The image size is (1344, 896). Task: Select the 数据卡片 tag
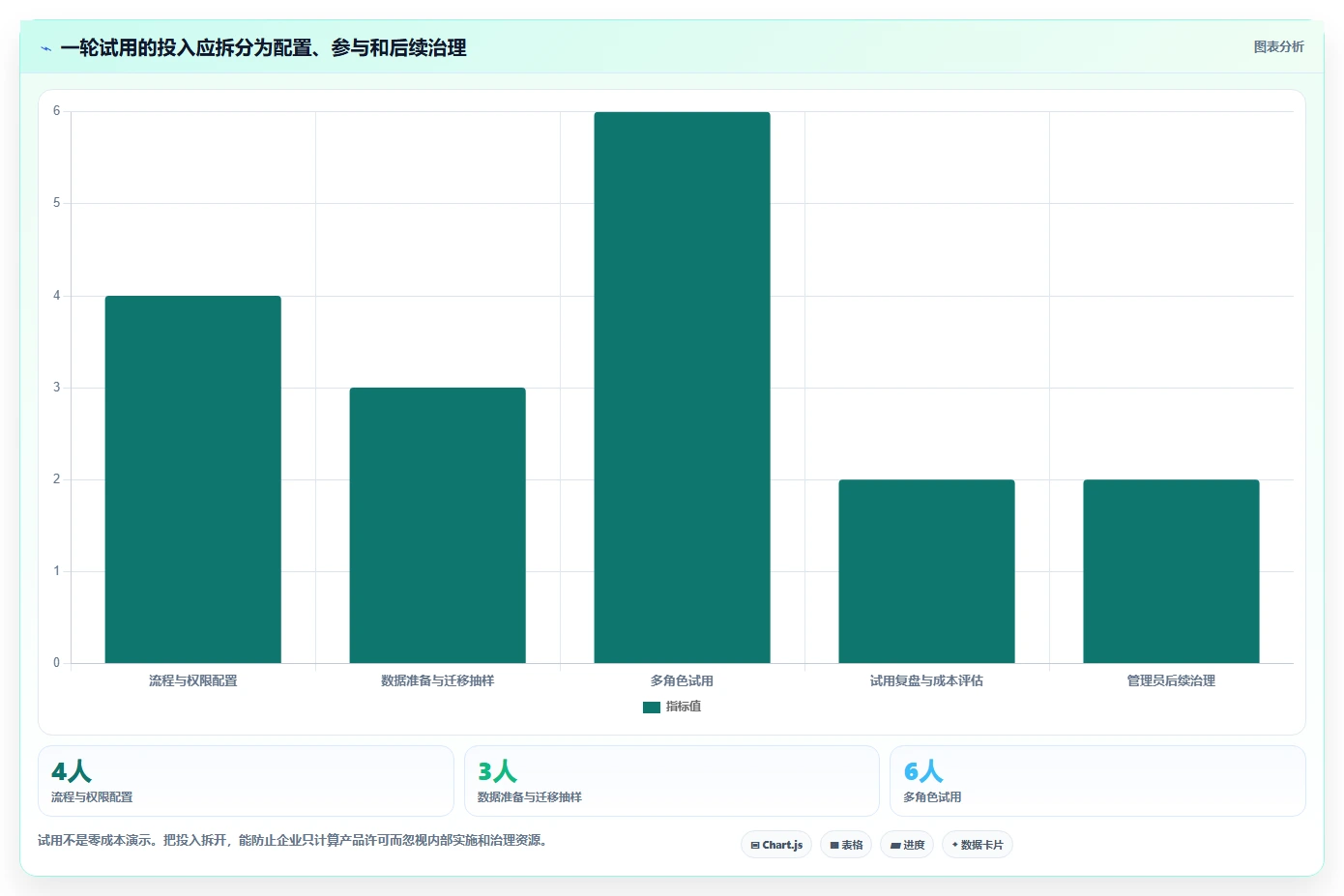click(x=978, y=845)
